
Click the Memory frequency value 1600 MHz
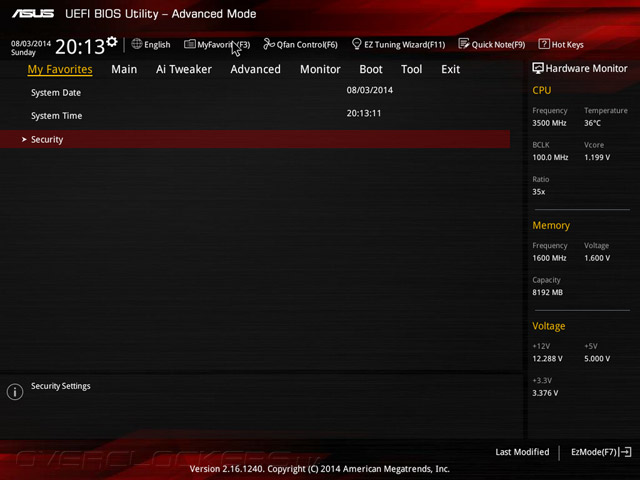click(549, 258)
